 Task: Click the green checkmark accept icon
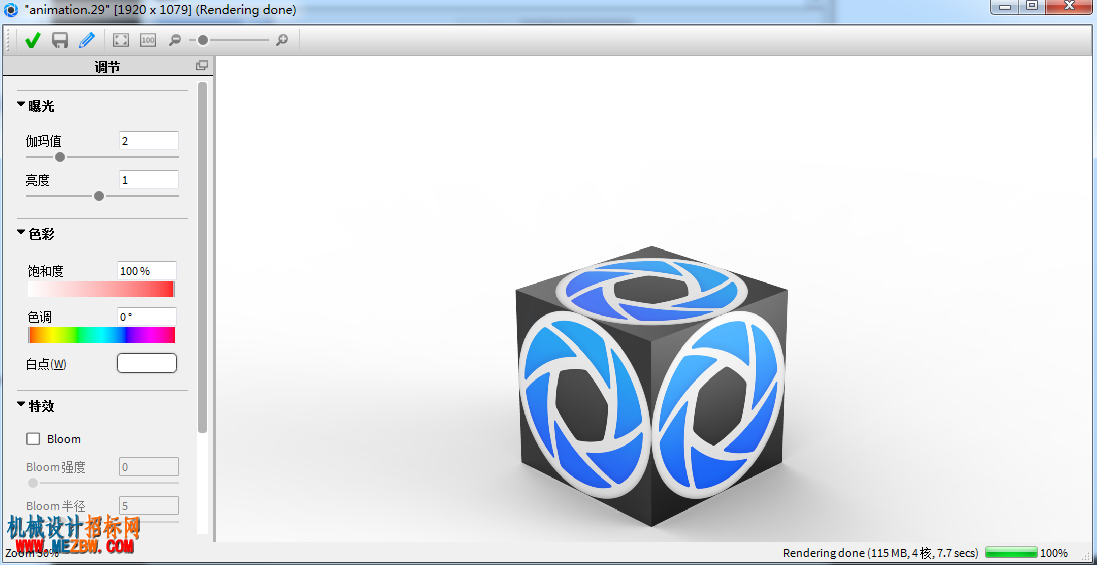(x=32, y=41)
